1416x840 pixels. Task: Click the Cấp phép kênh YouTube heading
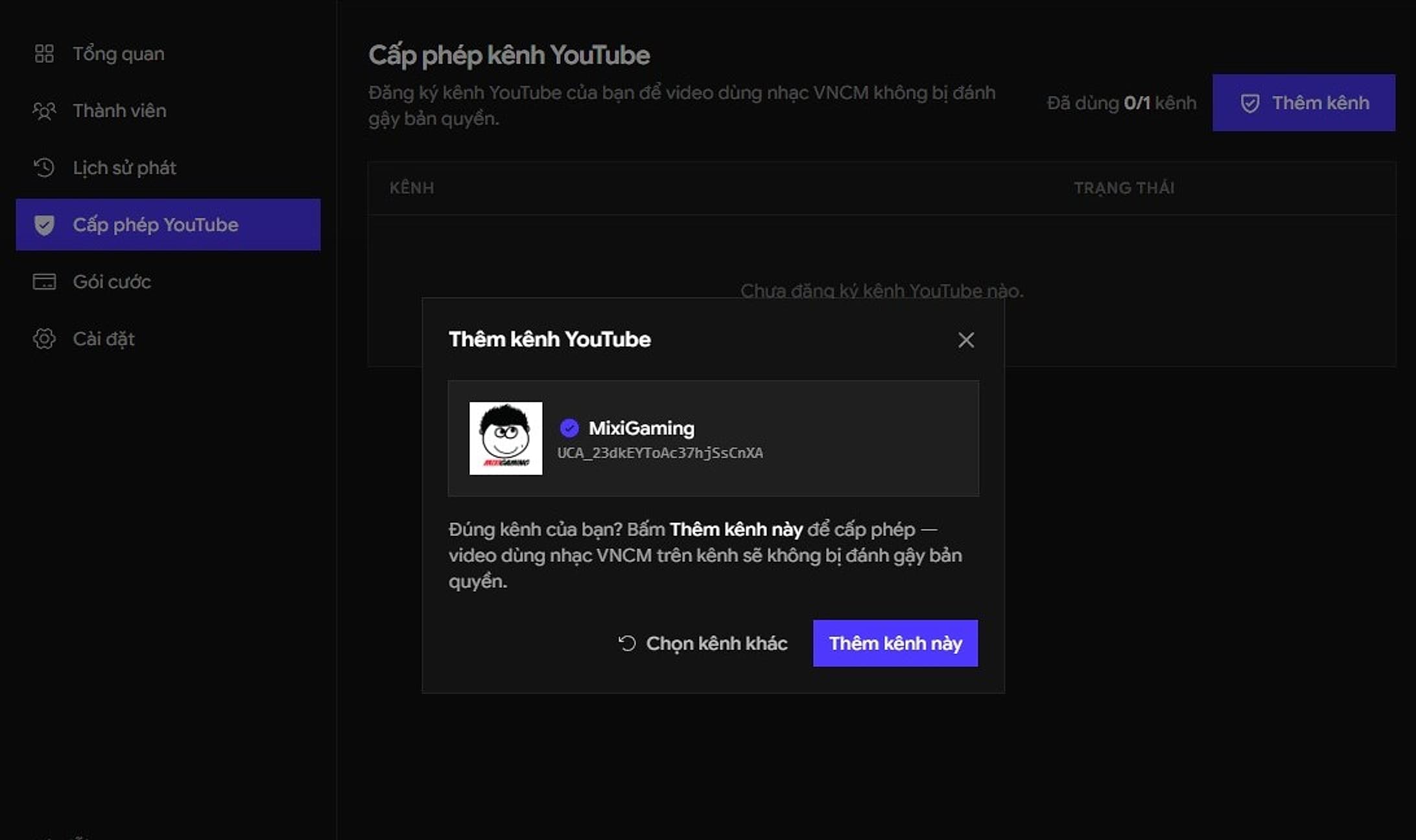click(x=509, y=55)
